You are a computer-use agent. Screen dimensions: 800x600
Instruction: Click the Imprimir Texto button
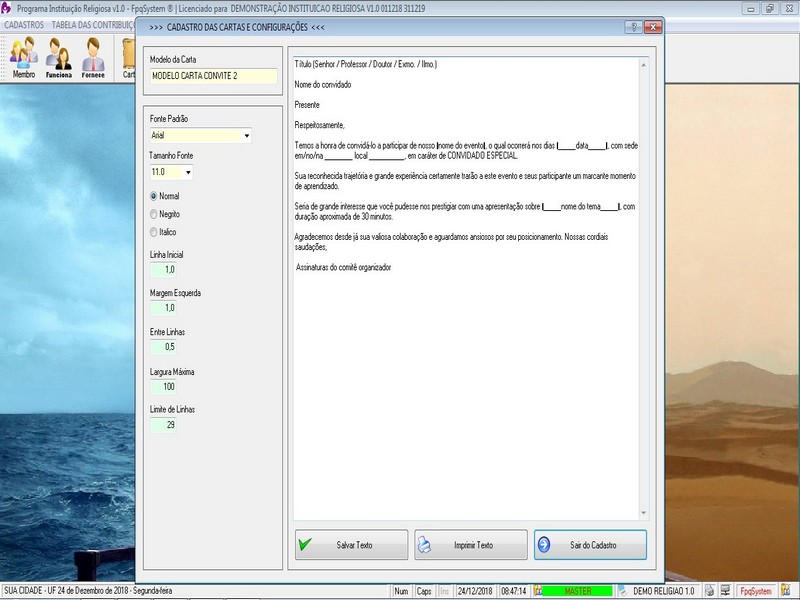pos(471,545)
